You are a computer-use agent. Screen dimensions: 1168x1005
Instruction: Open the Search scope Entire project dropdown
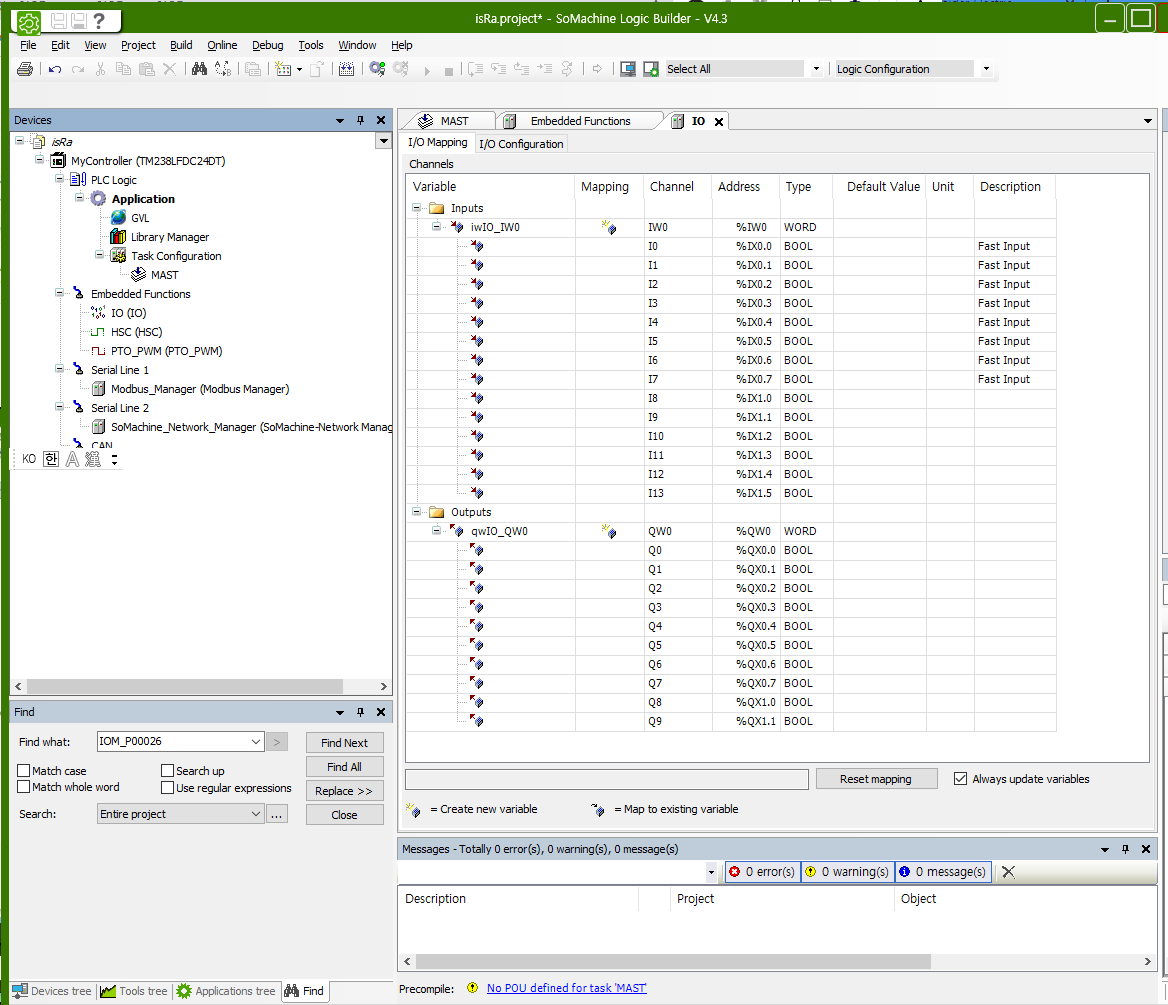pyautogui.click(x=256, y=814)
